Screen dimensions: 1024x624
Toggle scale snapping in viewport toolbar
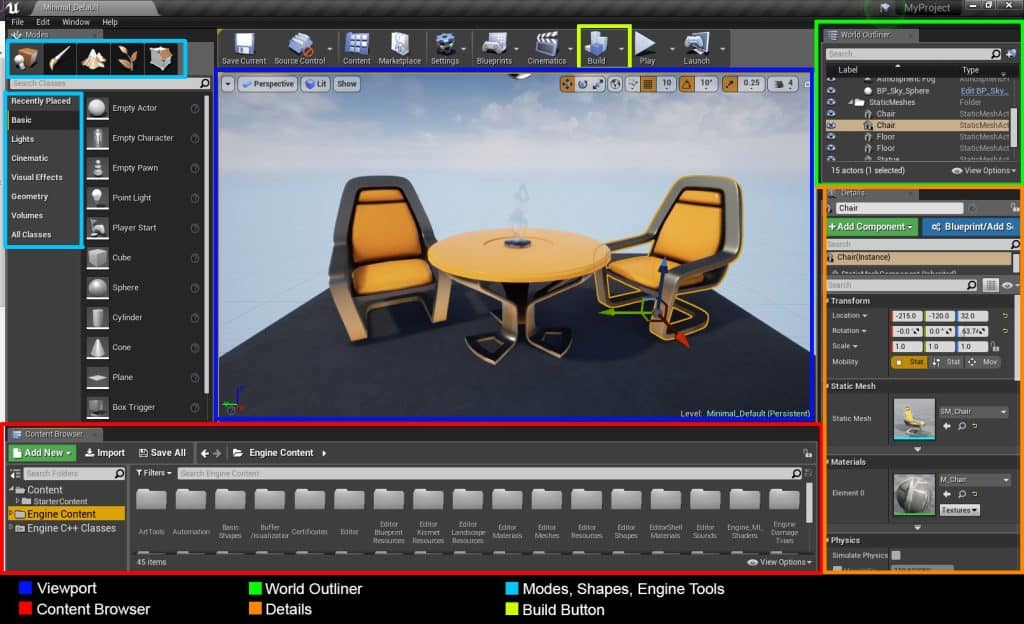click(x=730, y=84)
